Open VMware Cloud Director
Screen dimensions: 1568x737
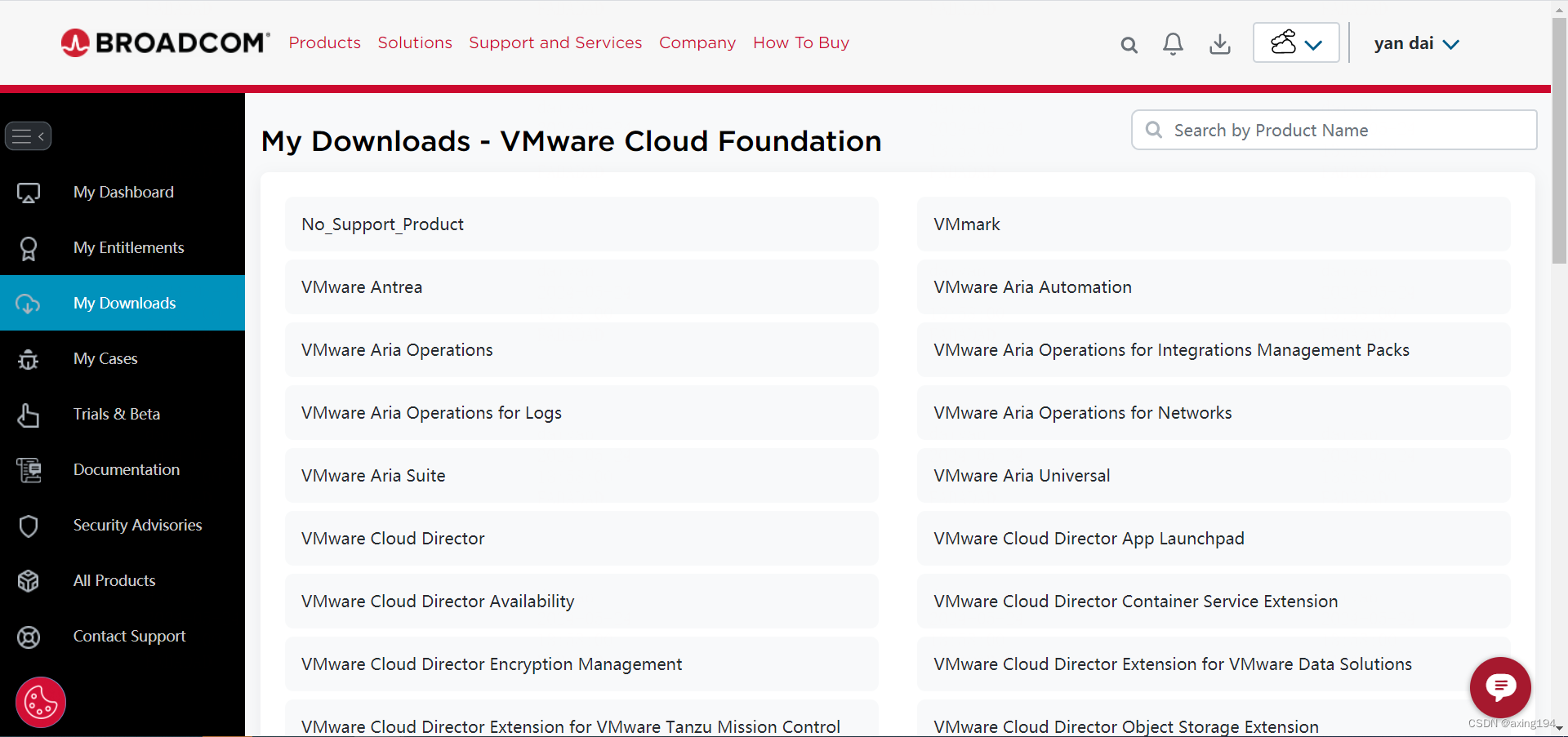[x=581, y=539]
